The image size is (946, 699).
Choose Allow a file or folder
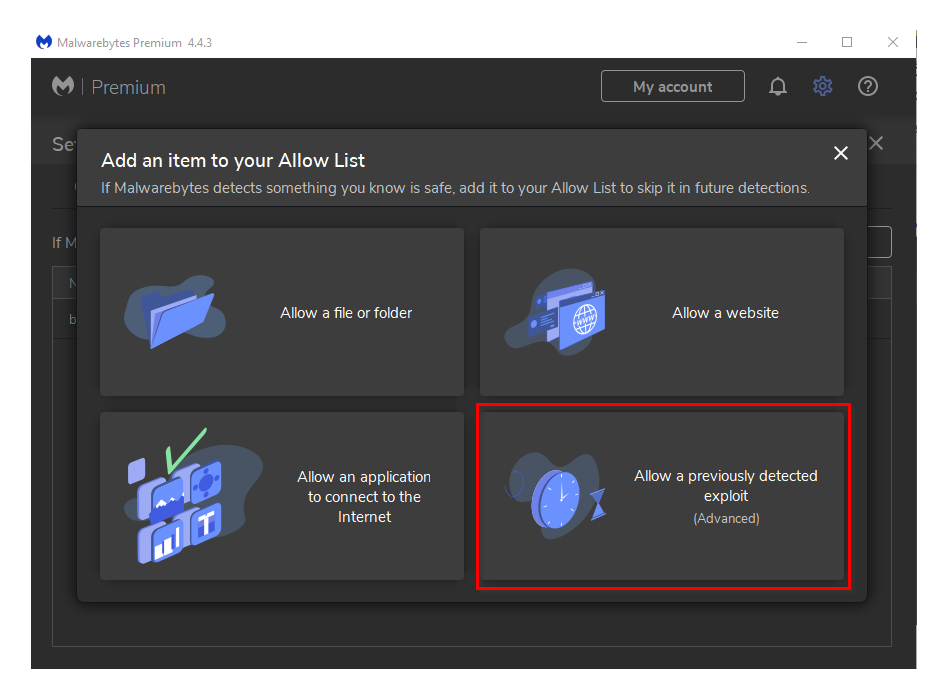click(282, 312)
